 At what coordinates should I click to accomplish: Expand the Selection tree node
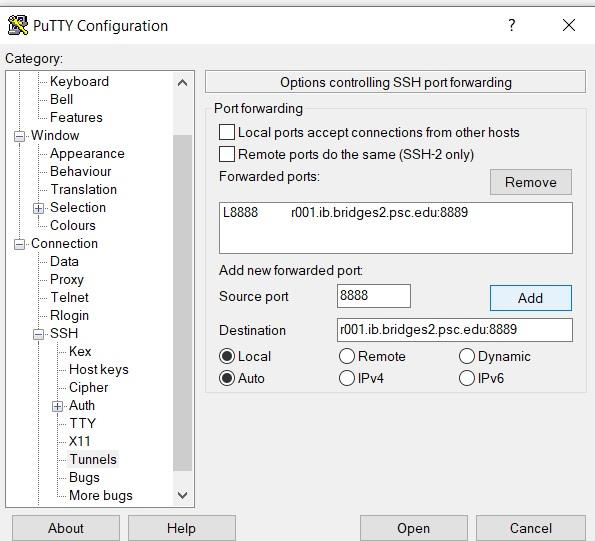coord(38,208)
